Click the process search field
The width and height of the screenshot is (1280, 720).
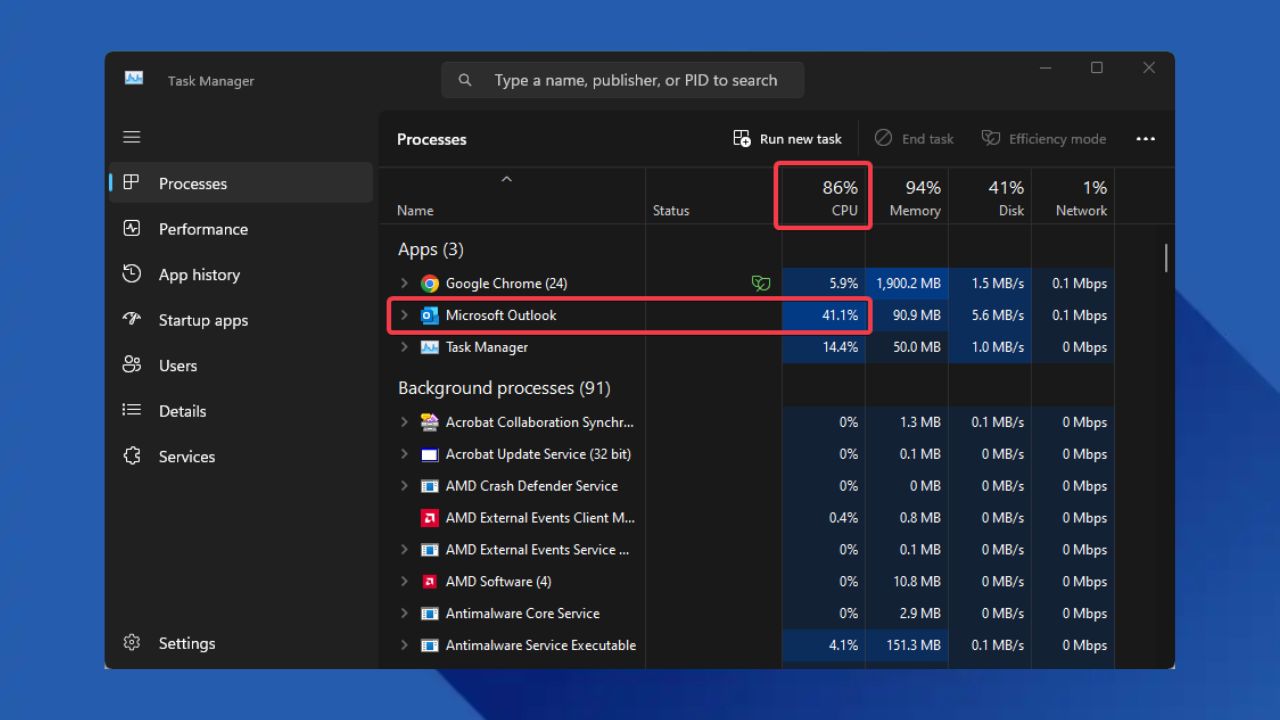coord(622,80)
